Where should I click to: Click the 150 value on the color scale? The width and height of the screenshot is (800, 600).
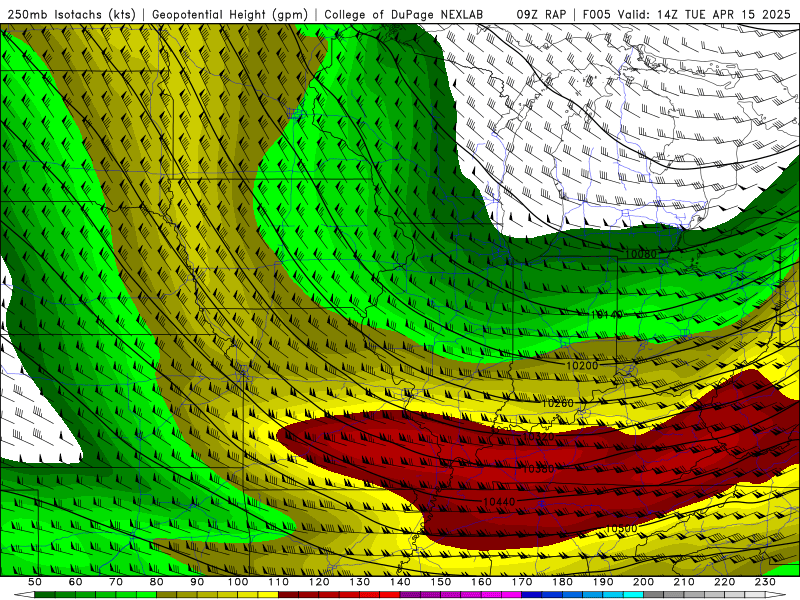[x=441, y=582]
